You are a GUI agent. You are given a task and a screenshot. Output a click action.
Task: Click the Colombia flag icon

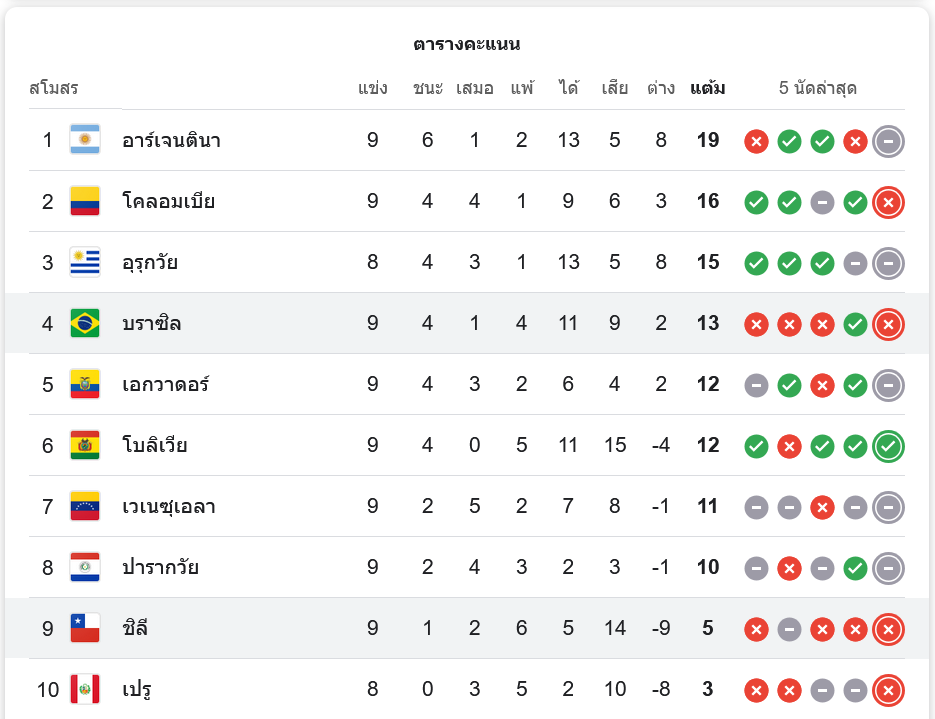(x=85, y=201)
